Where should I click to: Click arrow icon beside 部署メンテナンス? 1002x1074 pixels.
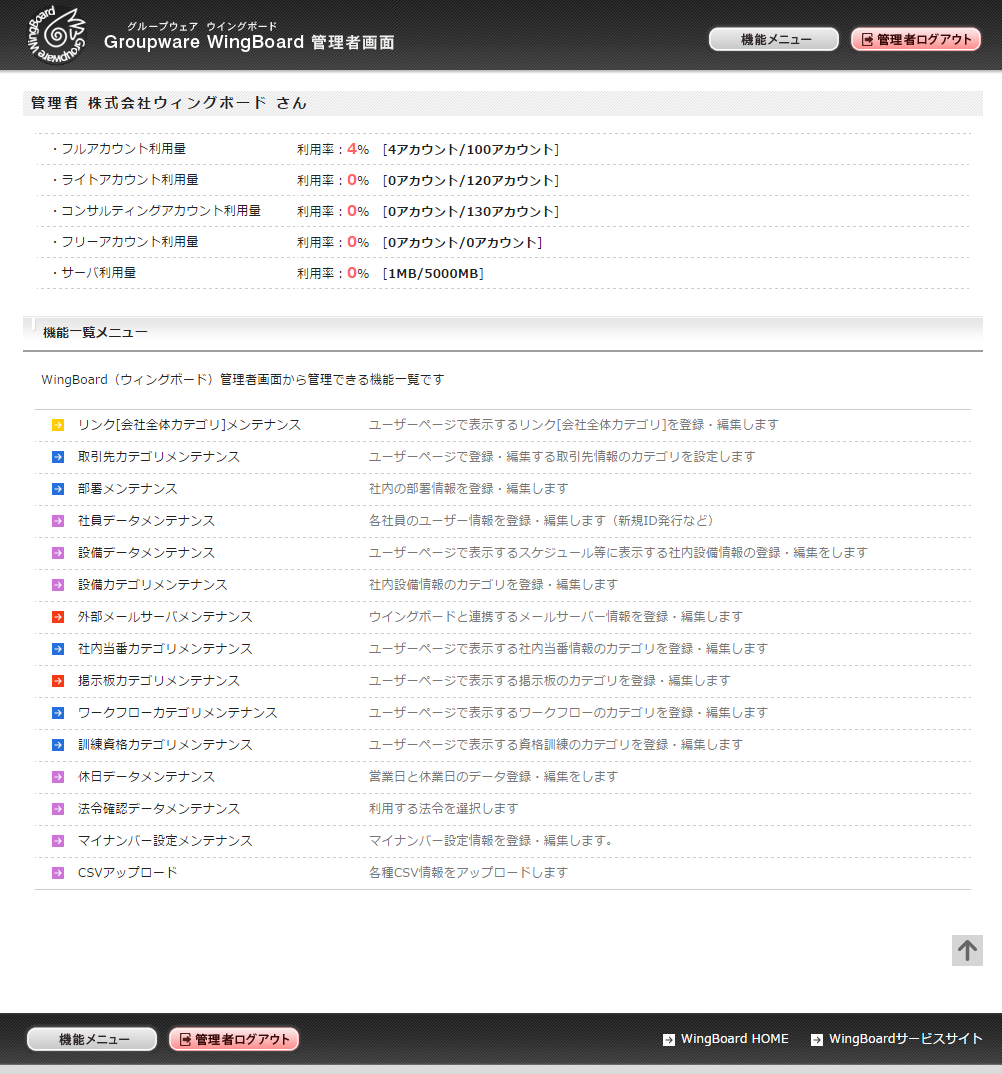click(x=58, y=489)
